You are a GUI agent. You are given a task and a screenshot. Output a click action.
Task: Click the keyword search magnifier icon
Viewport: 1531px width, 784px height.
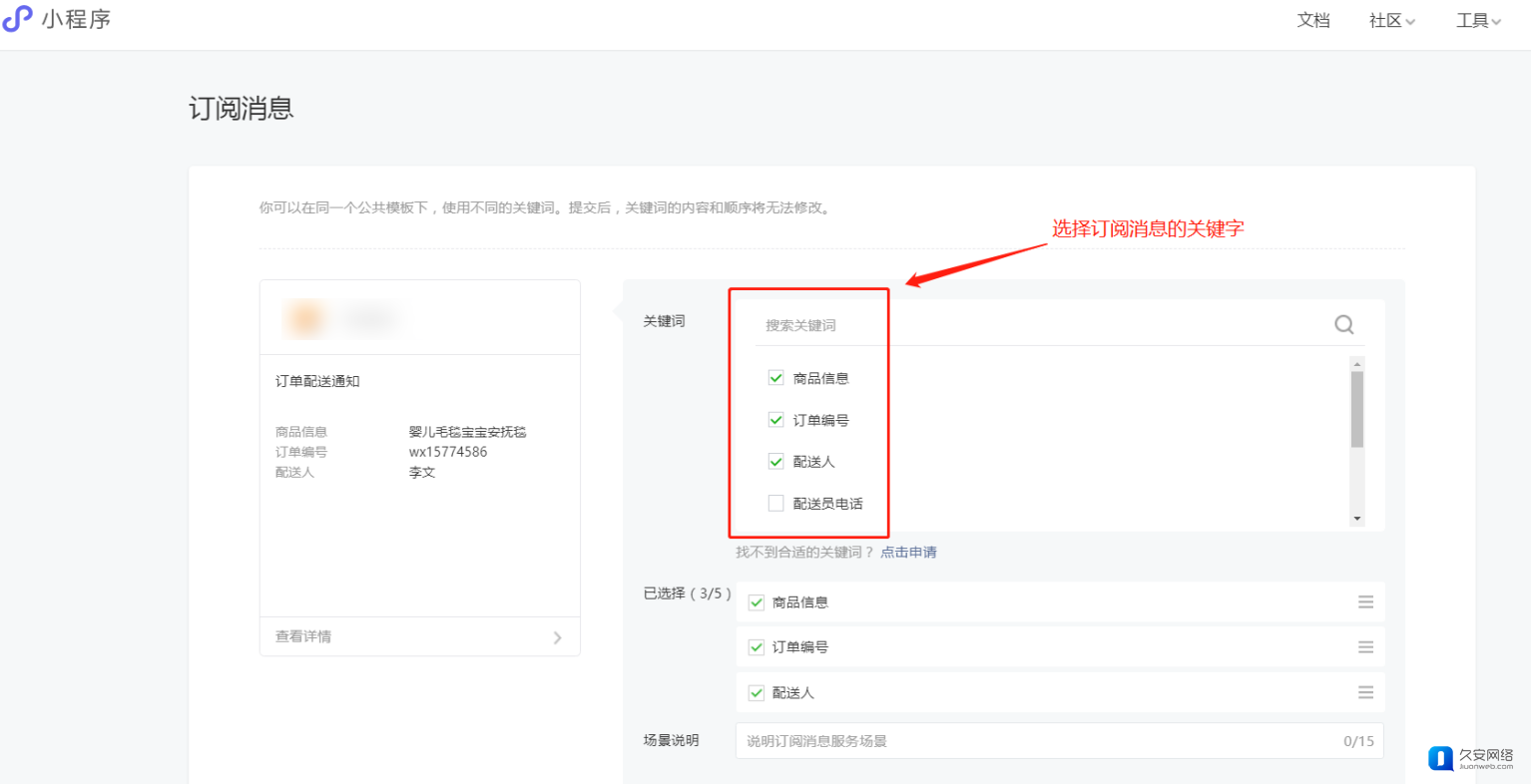click(1343, 324)
